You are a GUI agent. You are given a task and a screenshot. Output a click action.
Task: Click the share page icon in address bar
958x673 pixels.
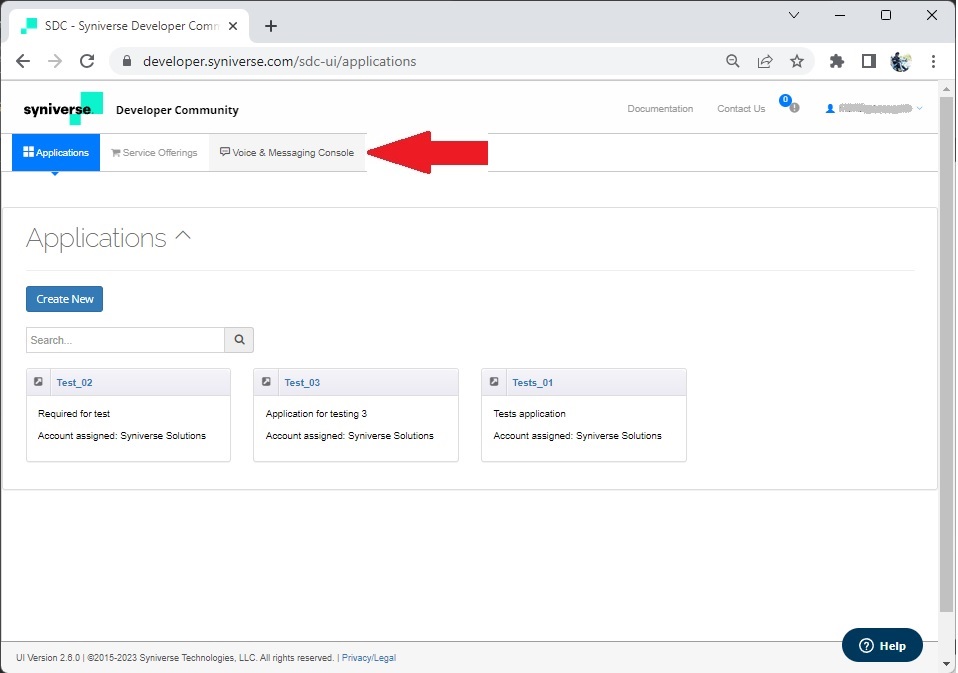[x=765, y=61]
